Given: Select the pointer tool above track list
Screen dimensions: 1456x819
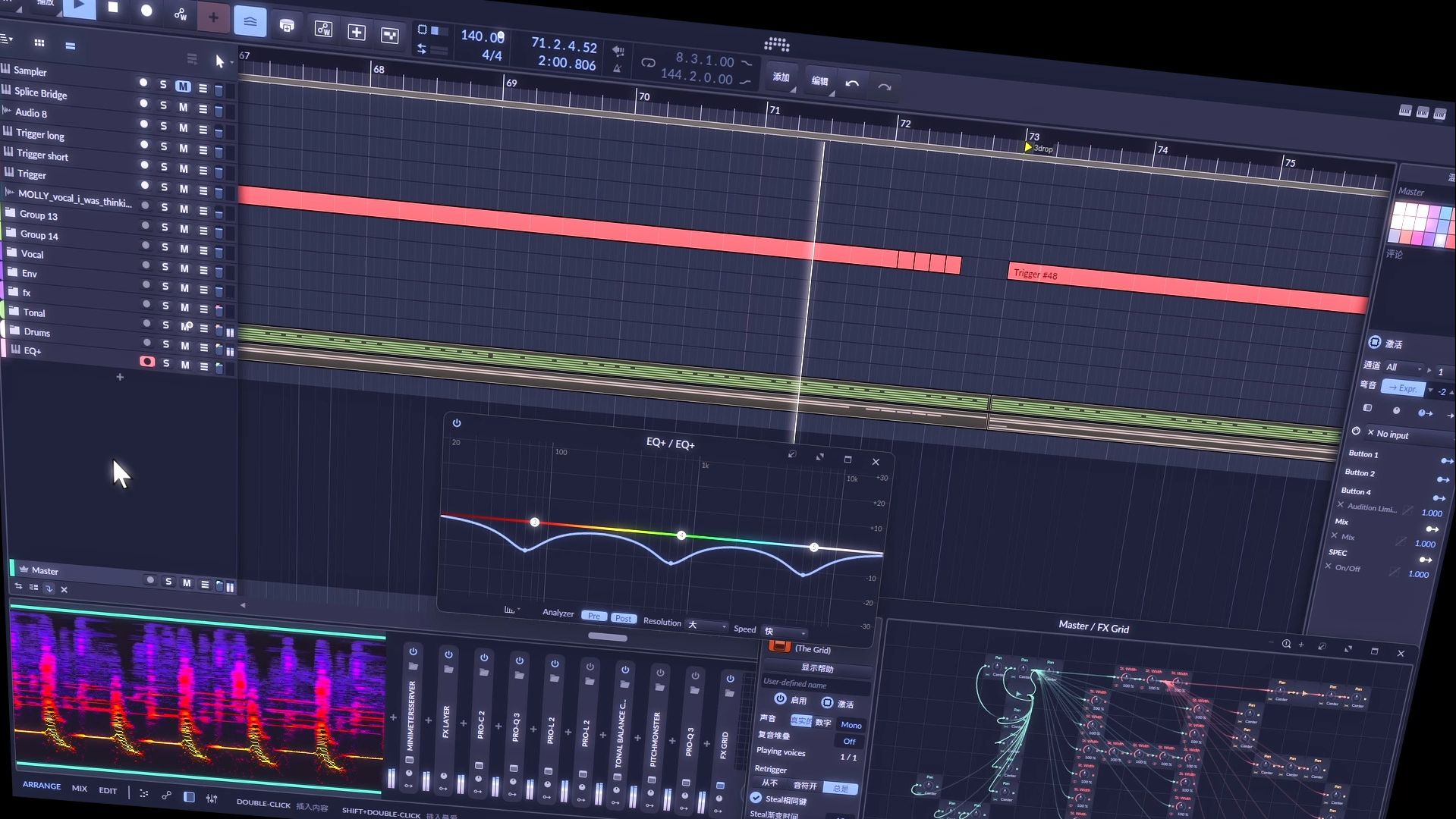Looking at the screenshot, I should [219, 61].
